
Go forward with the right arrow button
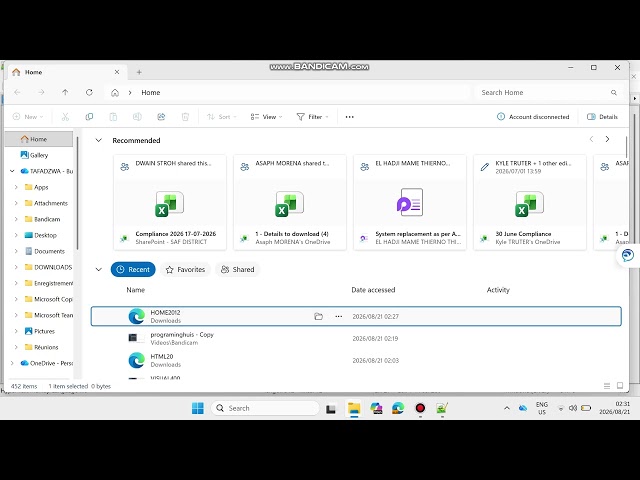click(x=41, y=93)
